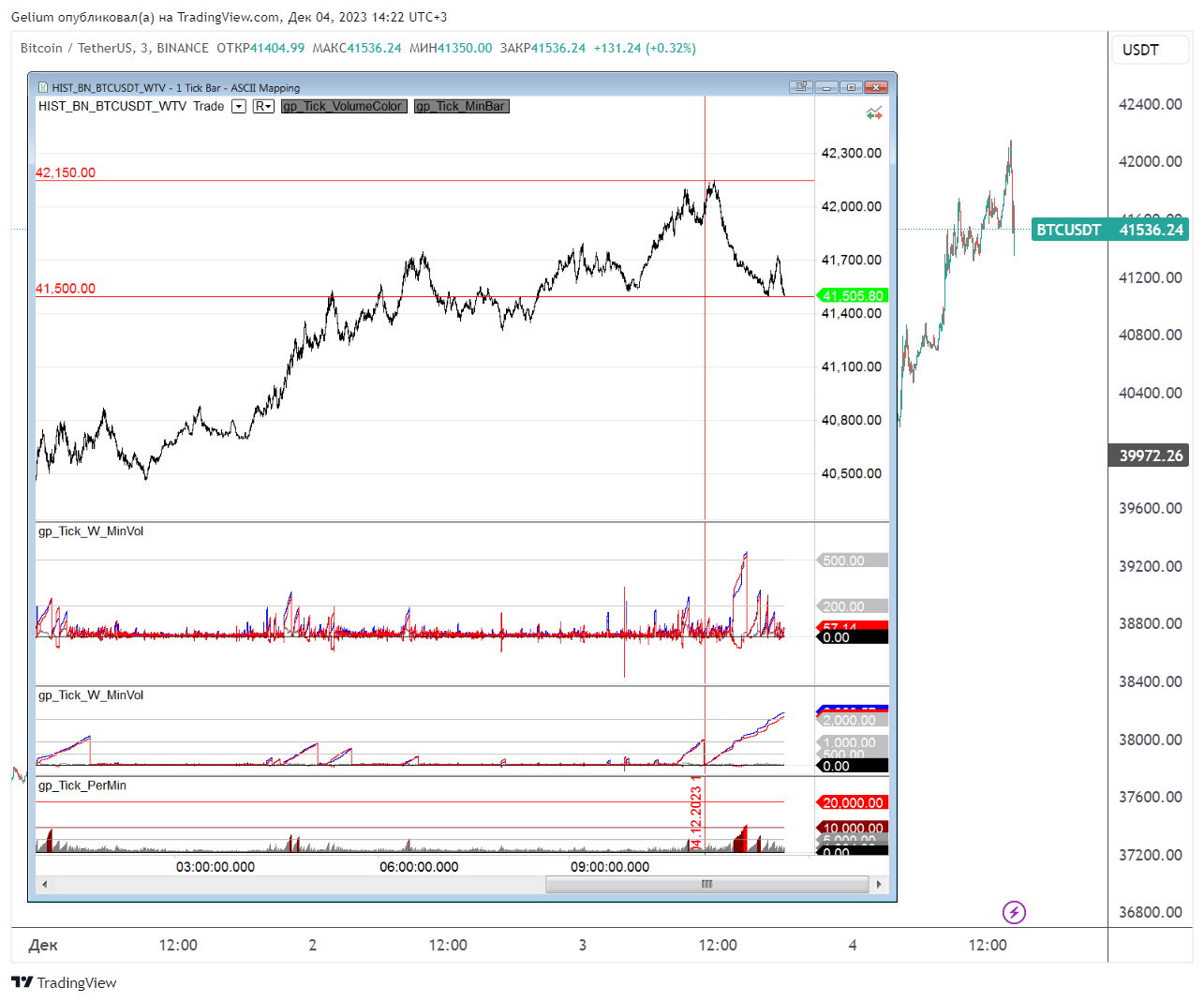
Task: Click the TradingView logo
Action: click(x=64, y=982)
